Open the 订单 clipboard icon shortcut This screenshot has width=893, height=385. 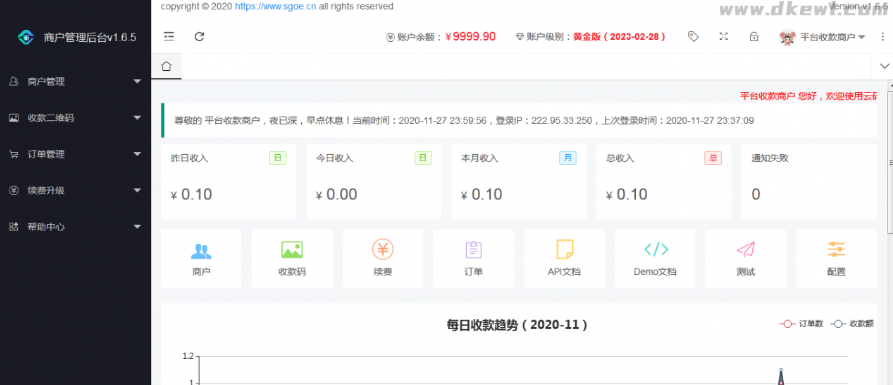(473, 249)
